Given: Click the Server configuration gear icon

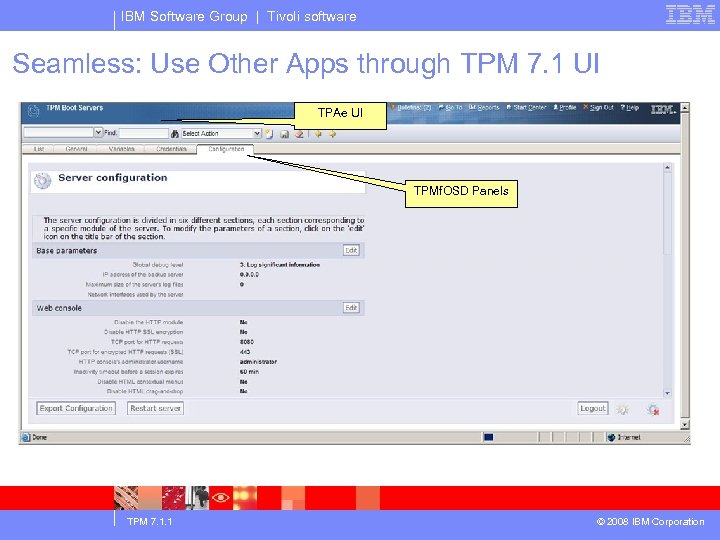Looking at the screenshot, I should click(x=43, y=181).
